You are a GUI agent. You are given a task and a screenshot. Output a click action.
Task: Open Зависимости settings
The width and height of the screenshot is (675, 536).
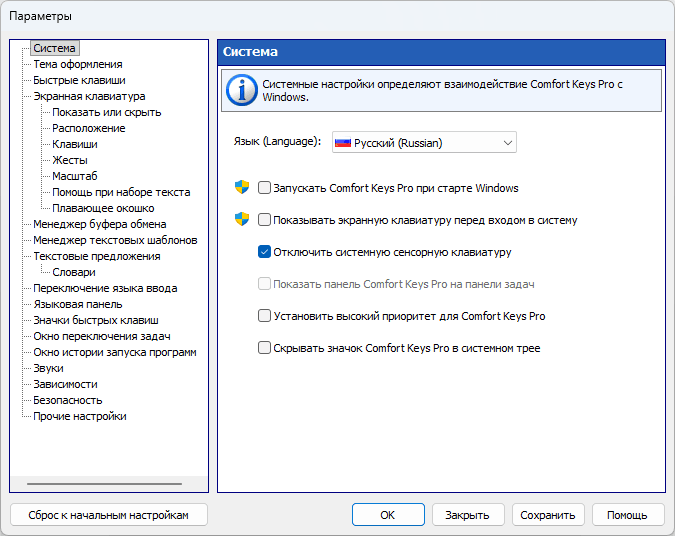(65, 384)
